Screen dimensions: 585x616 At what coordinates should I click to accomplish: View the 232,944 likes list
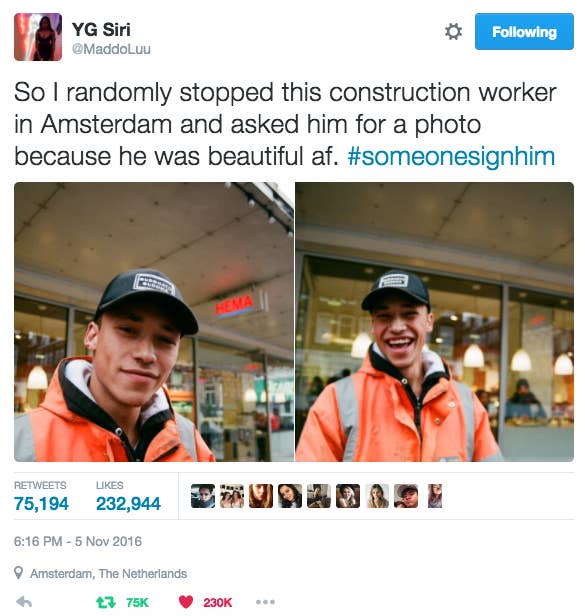click(128, 497)
